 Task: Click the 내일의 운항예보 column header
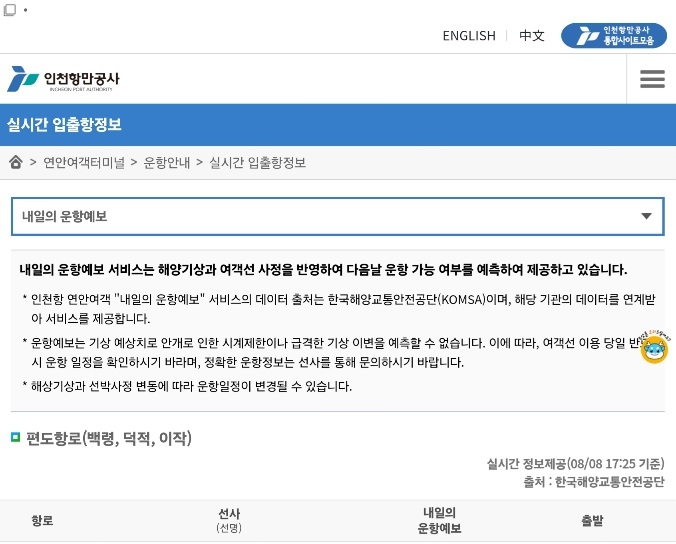[x=439, y=520]
